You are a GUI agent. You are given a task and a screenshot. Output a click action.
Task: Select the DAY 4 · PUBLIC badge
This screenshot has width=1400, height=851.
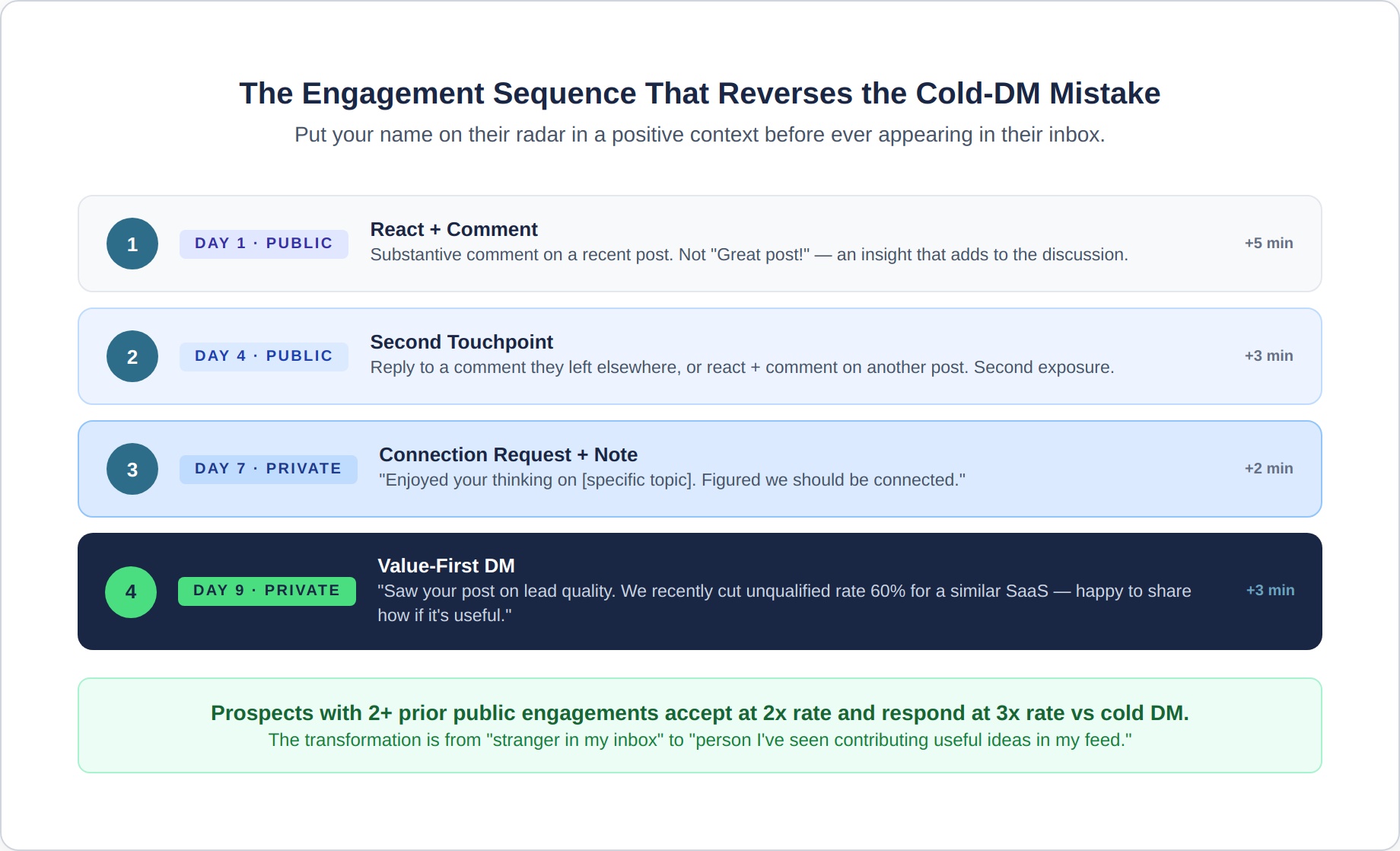[x=264, y=356]
